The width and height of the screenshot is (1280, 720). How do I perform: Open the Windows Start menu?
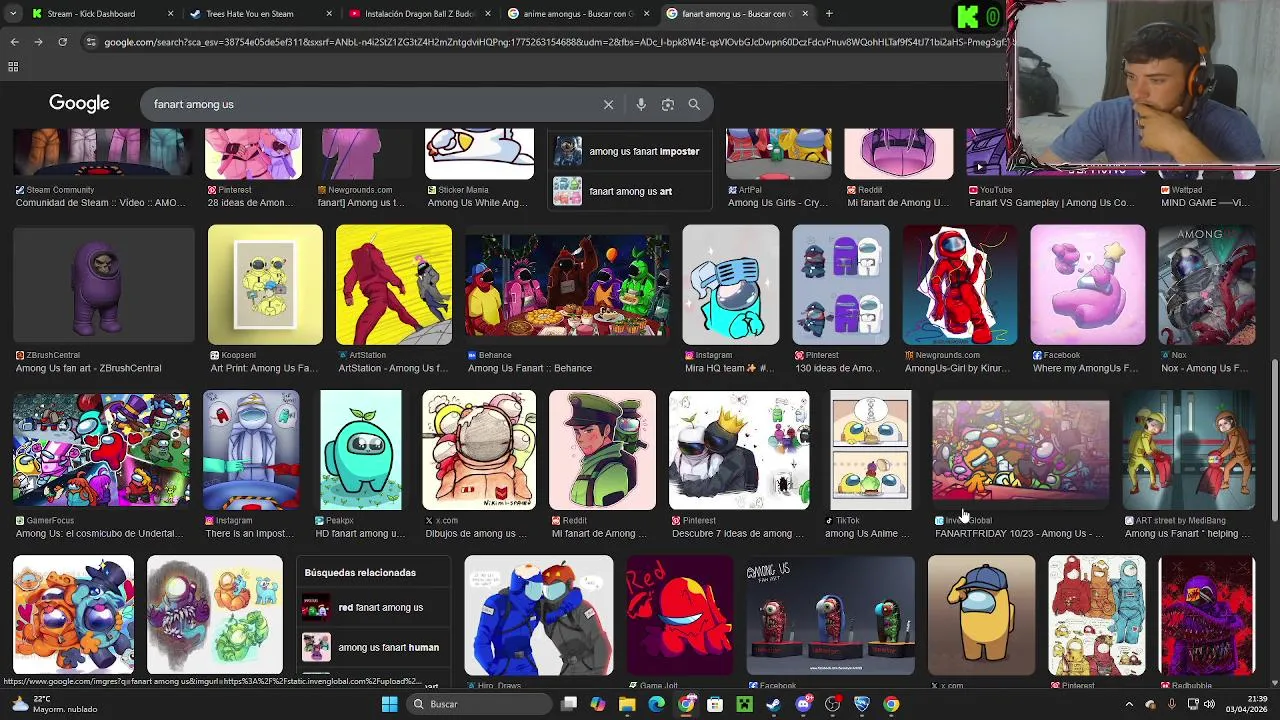click(x=389, y=704)
